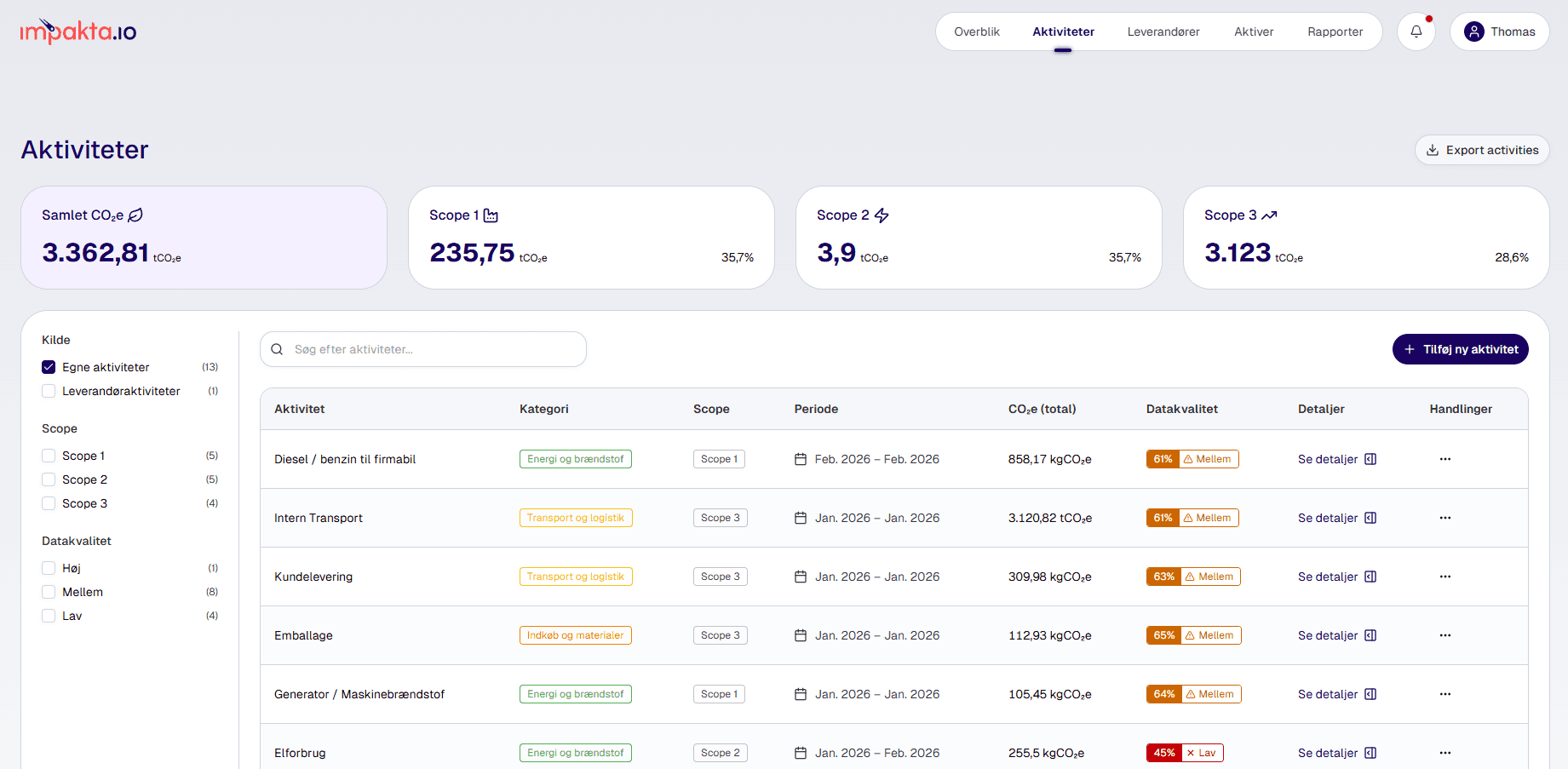Image resolution: width=1568 pixels, height=769 pixels.
Task: Click the magnifier icon in the search field
Action: click(277, 349)
